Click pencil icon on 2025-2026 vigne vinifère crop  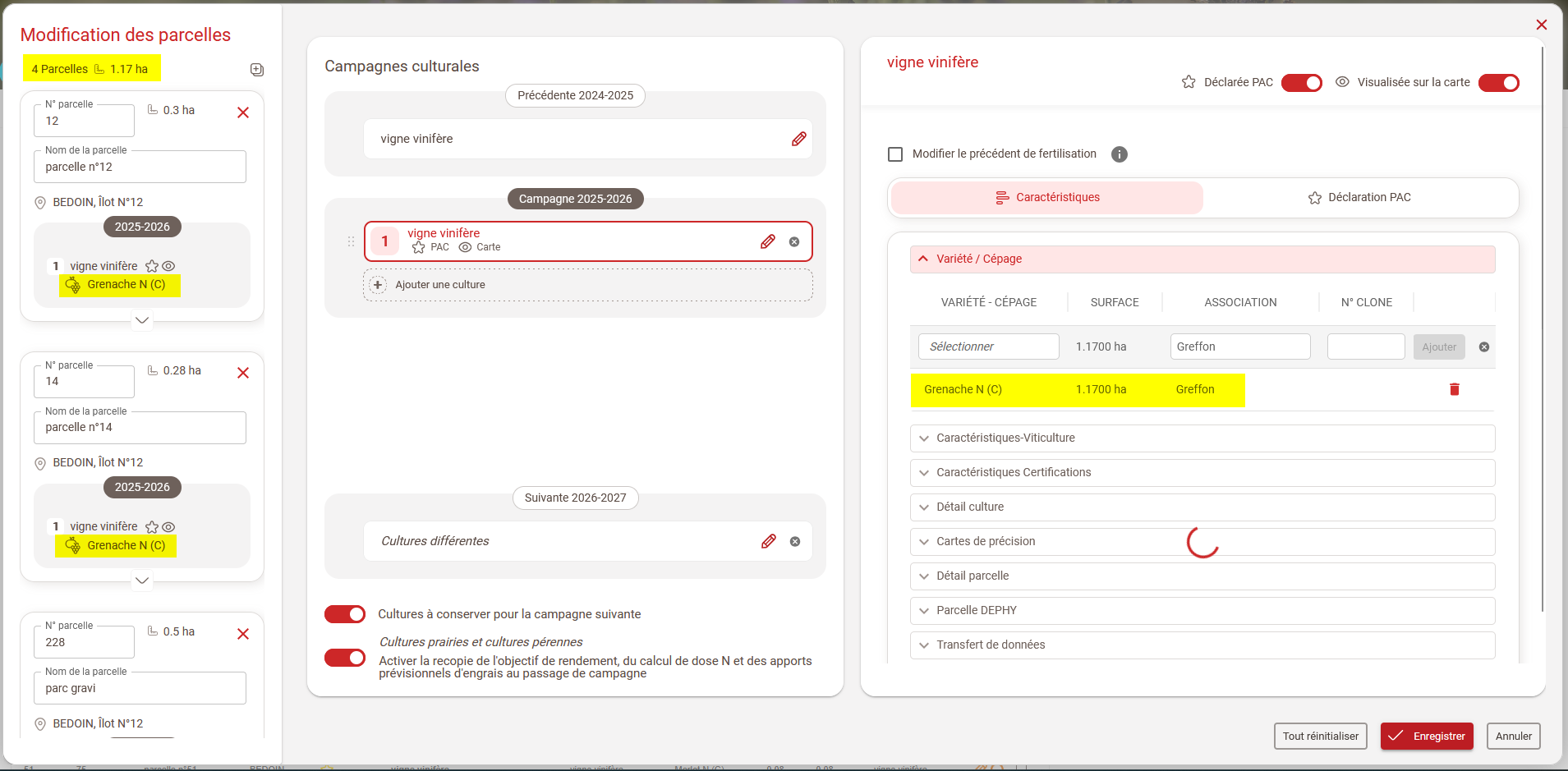(x=767, y=241)
